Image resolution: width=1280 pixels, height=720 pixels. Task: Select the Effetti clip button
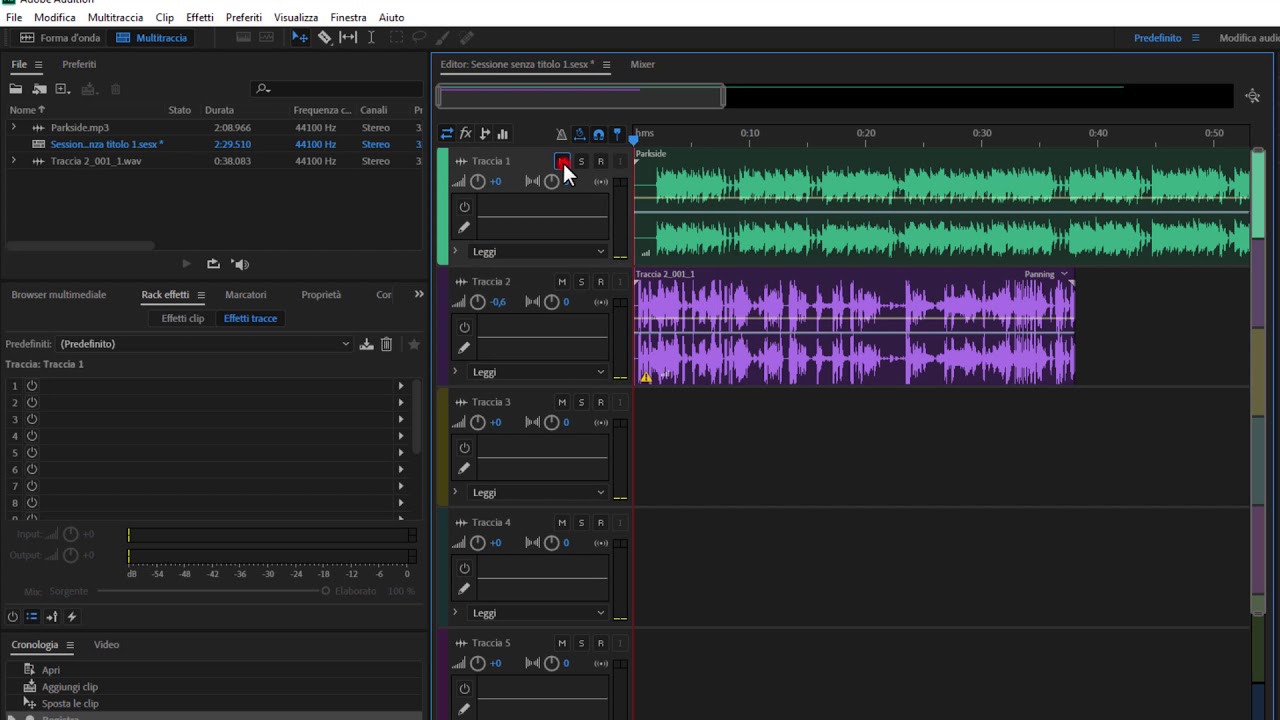183,318
